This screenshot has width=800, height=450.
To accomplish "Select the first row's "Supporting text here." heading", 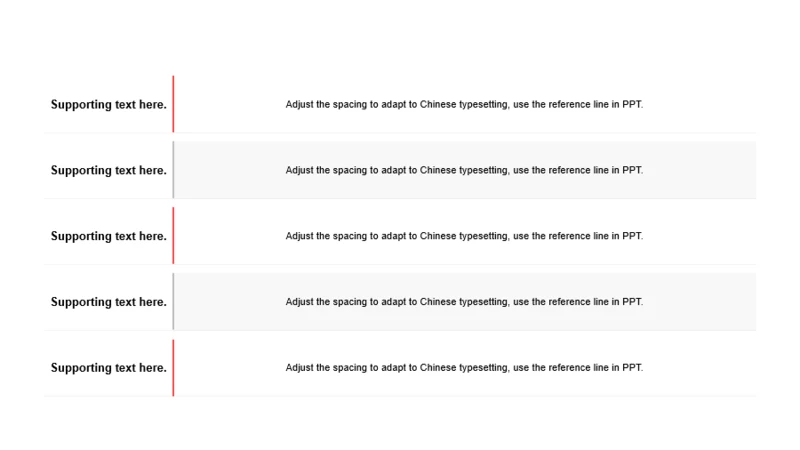I will coord(109,105).
